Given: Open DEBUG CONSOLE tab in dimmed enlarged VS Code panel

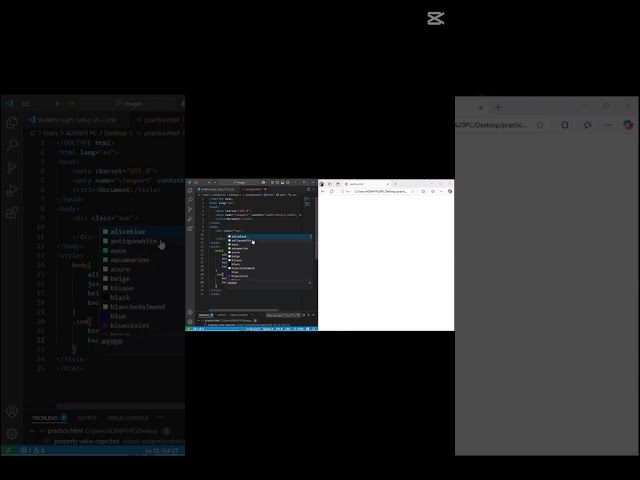Looking at the screenshot, I should pos(128,418).
